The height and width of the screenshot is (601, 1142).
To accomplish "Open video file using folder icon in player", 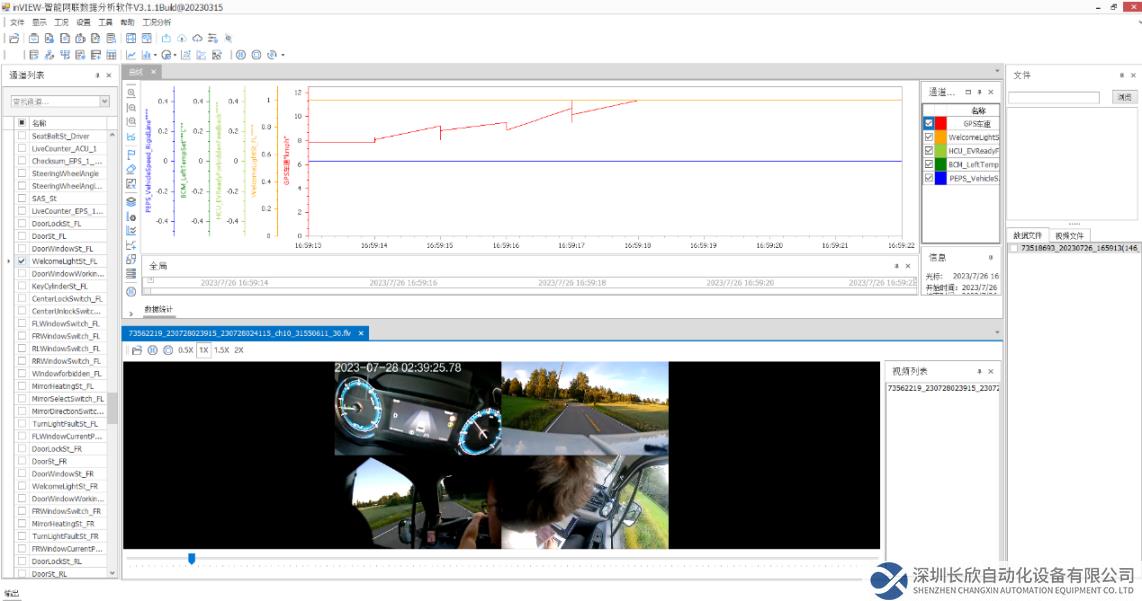I will point(136,350).
